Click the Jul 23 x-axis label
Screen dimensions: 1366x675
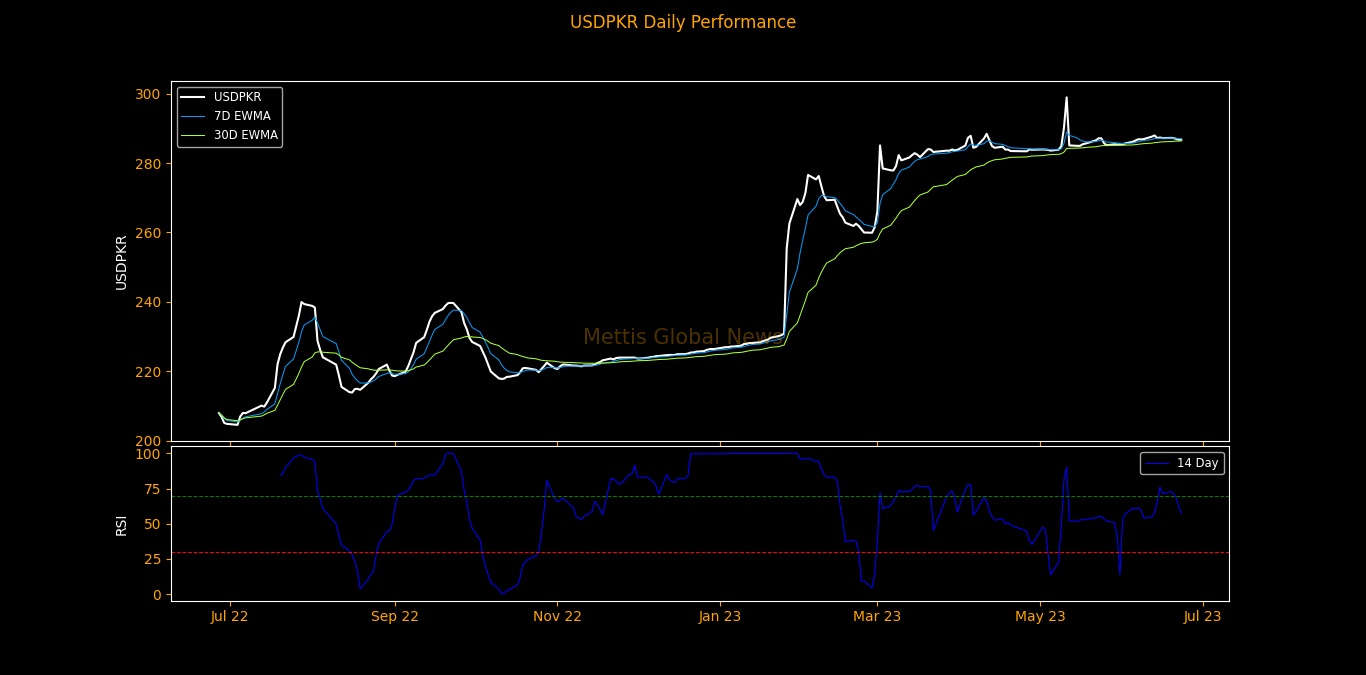click(x=1202, y=617)
